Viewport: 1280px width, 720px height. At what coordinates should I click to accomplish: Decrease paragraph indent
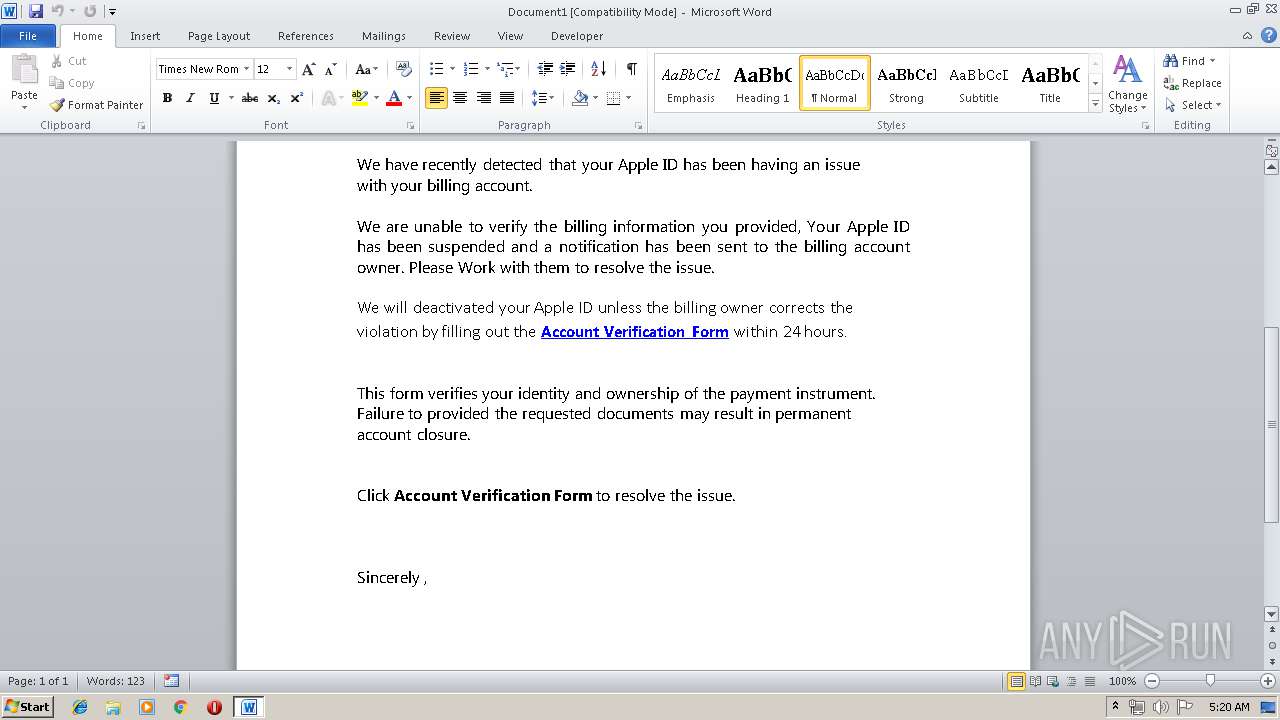pyautogui.click(x=545, y=69)
